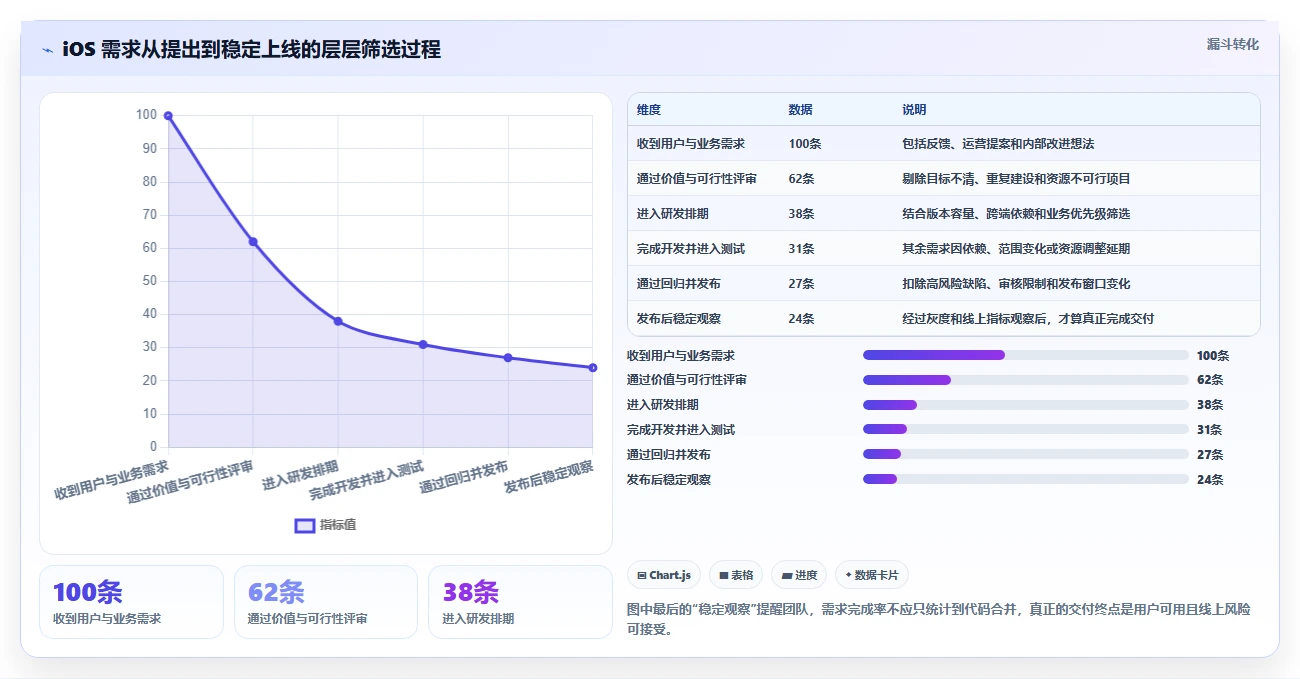Click the 维度 column header
The image size is (1300, 679).
[649, 109]
